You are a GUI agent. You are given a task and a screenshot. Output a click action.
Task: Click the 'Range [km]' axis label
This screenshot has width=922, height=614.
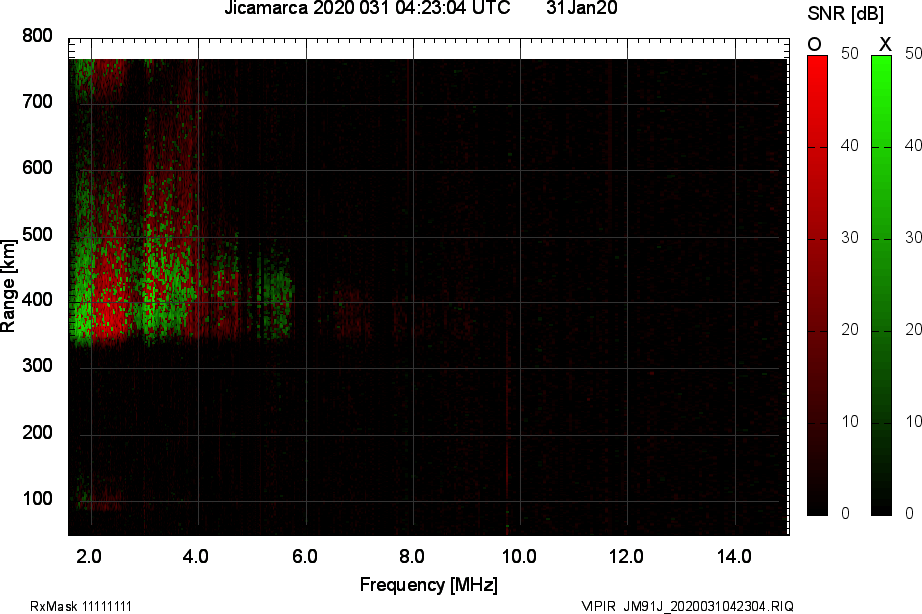8,286
